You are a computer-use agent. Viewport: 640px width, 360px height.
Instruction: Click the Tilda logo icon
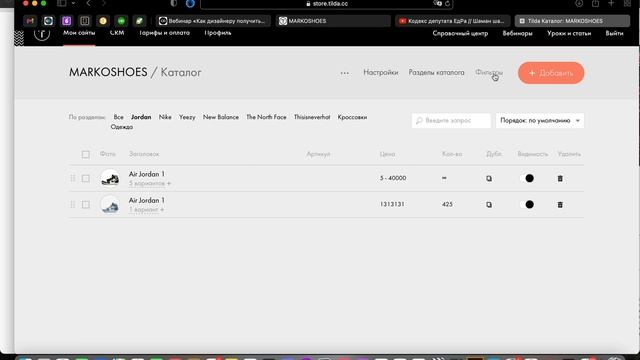pos(42,35)
